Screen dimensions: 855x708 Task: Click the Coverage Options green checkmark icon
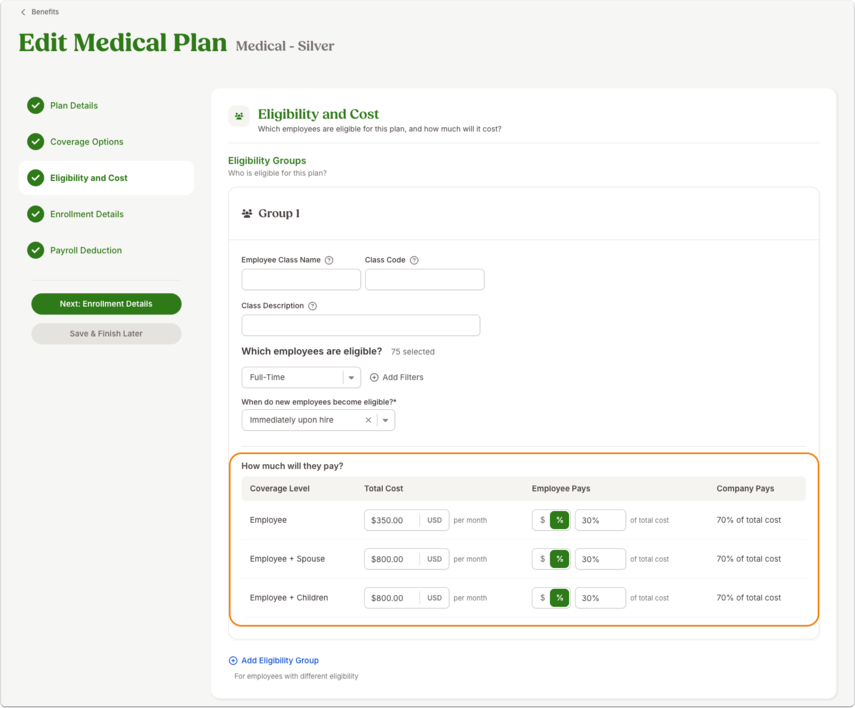[35, 142]
